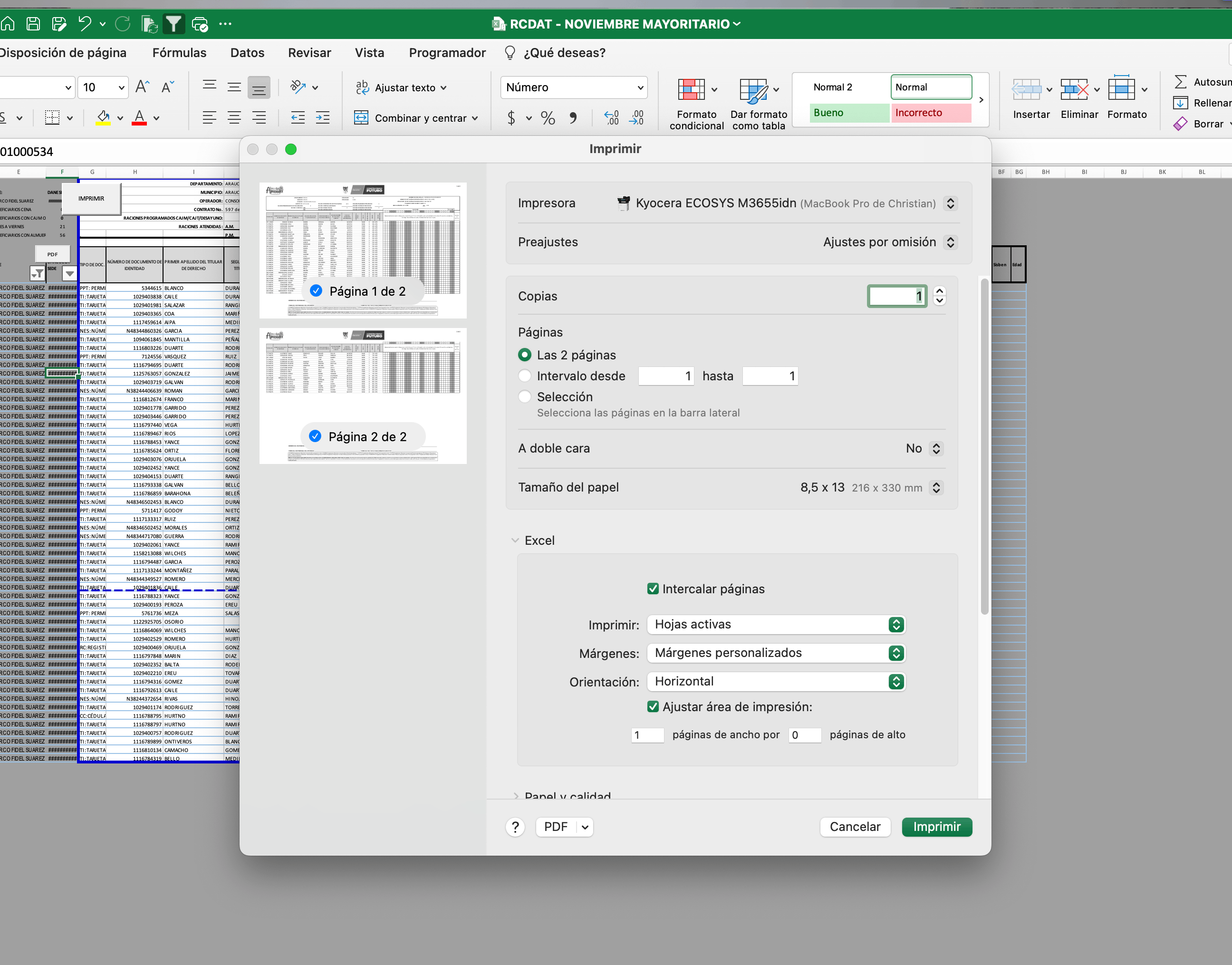
Task: Toggle Ajustar área de impresión checkbox
Action: [x=653, y=707]
